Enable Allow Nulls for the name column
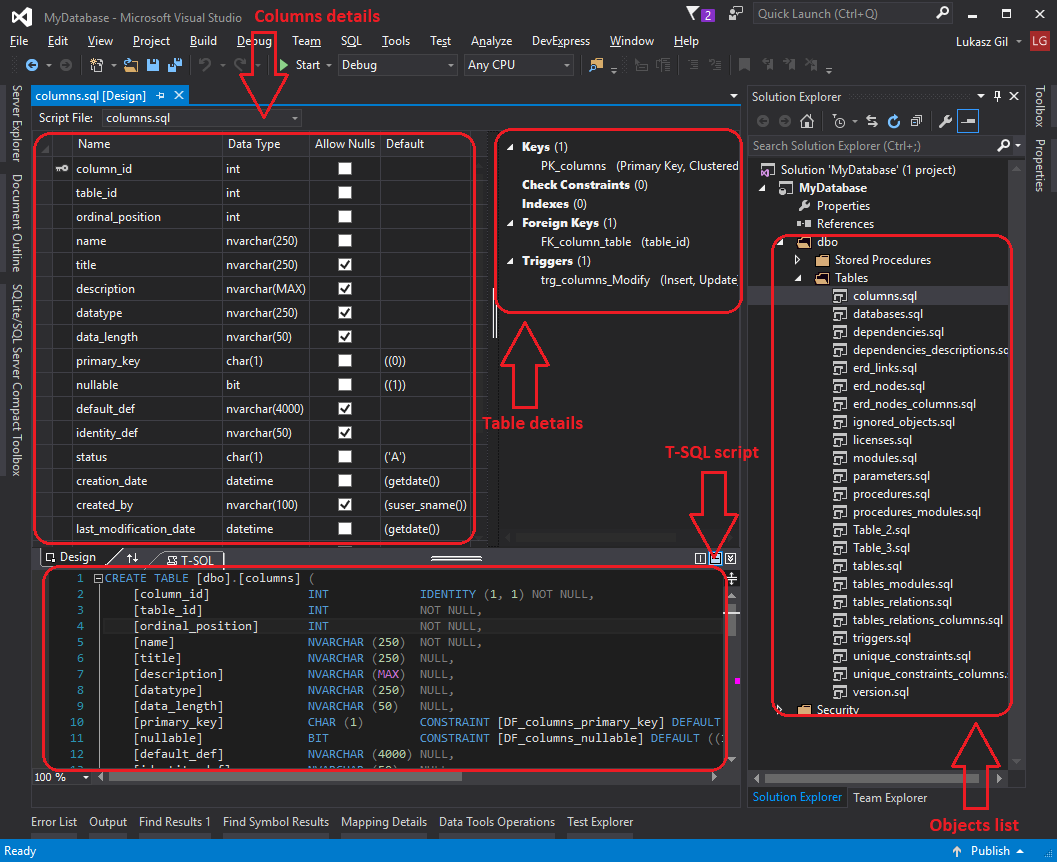The height and width of the screenshot is (862, 1057). [x=345, y=241]
